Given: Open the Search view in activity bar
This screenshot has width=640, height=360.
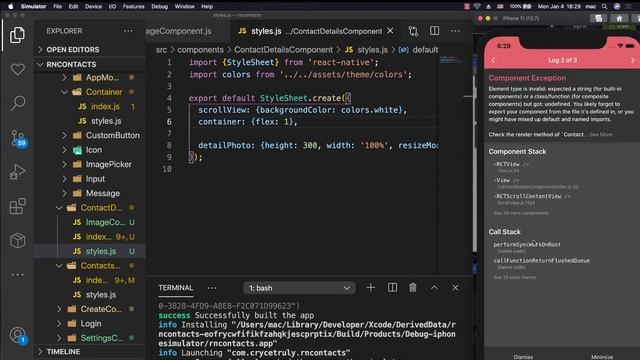Looking at the screenshot, I should [17, 103].
